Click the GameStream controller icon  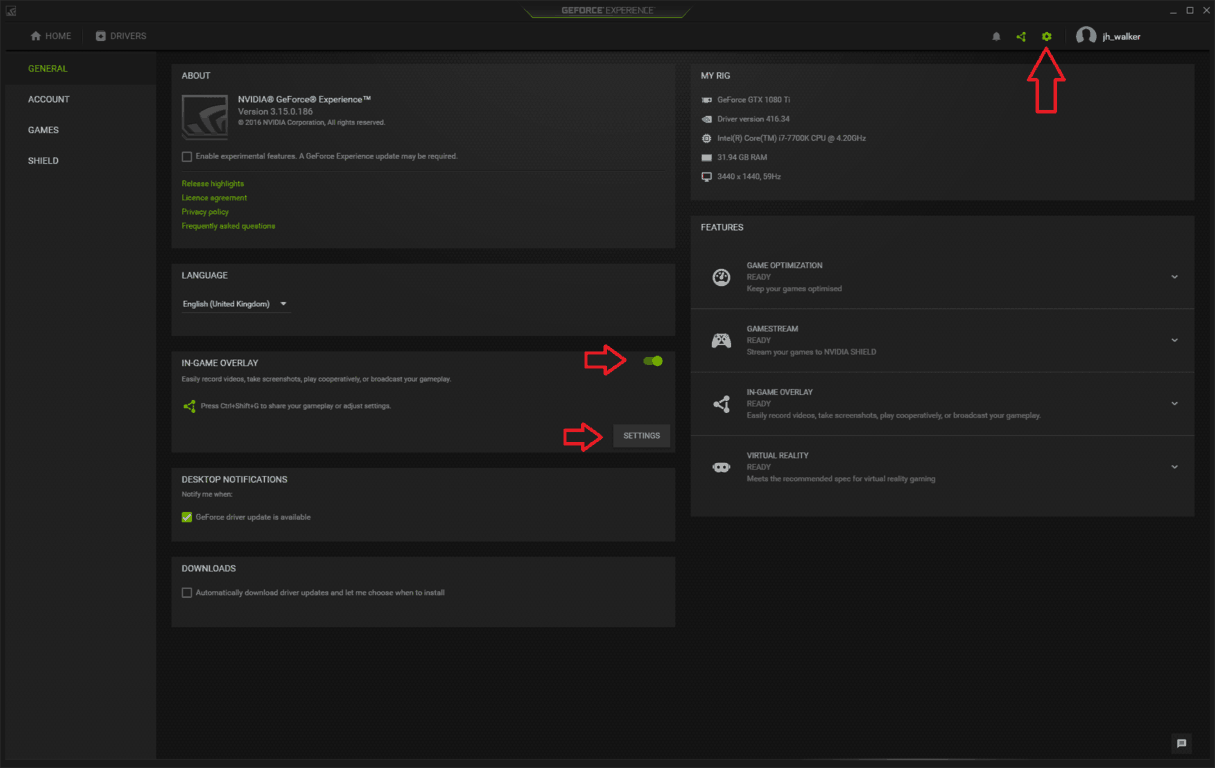tap(721, 340)
